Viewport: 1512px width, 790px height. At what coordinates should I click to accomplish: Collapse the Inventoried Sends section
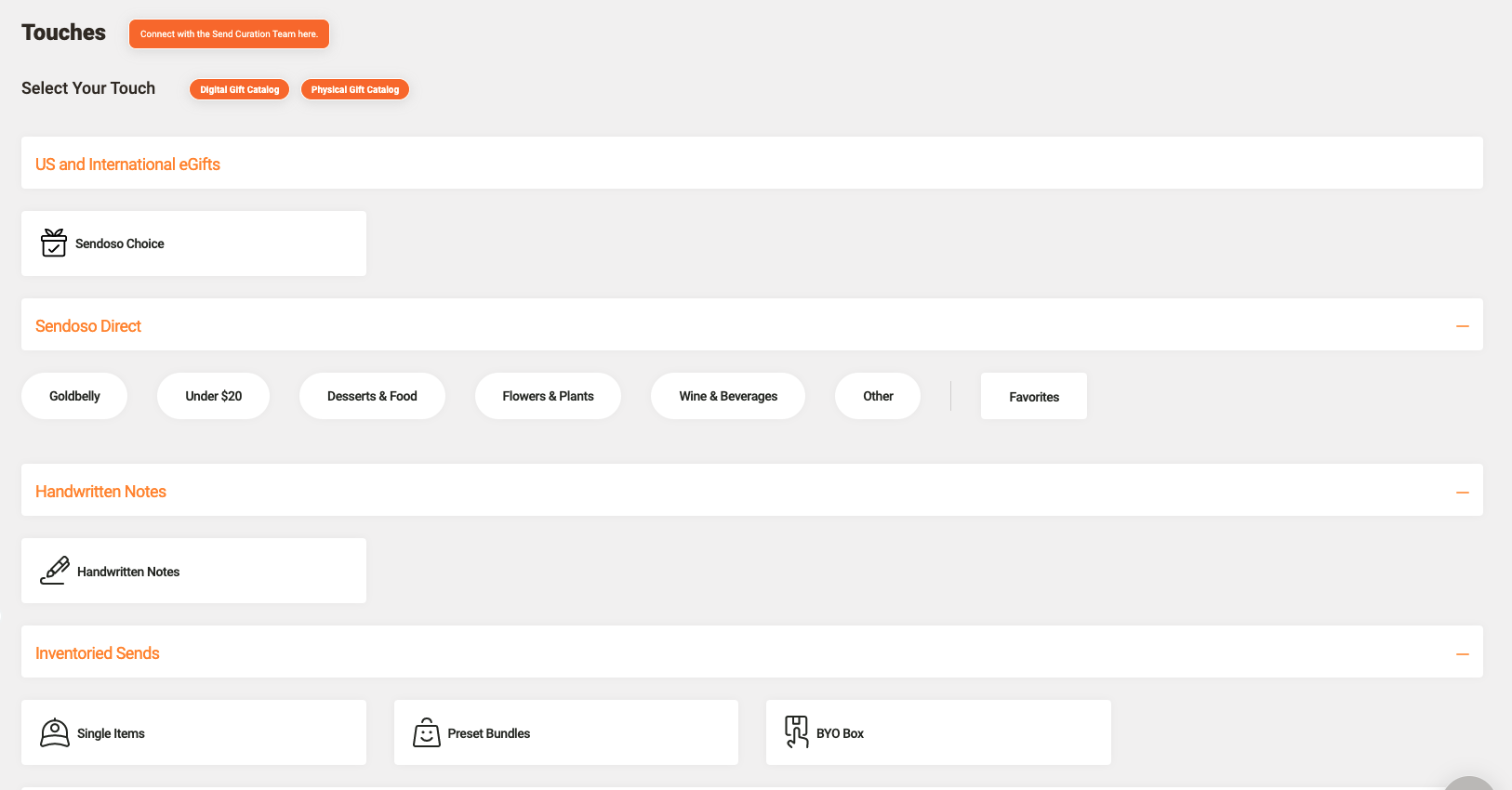1462,653
